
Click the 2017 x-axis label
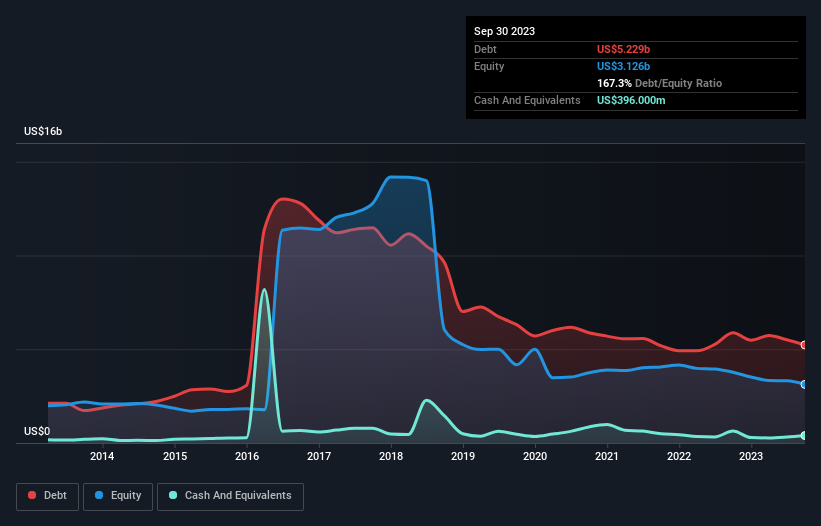tap(319, 456)
